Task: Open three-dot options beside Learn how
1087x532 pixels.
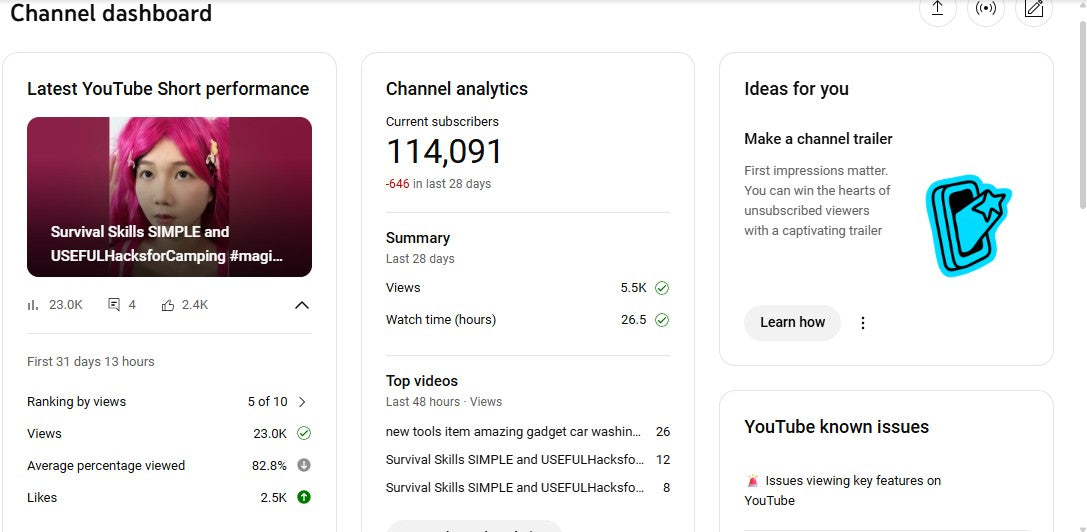Action: (x=863, y=323)
